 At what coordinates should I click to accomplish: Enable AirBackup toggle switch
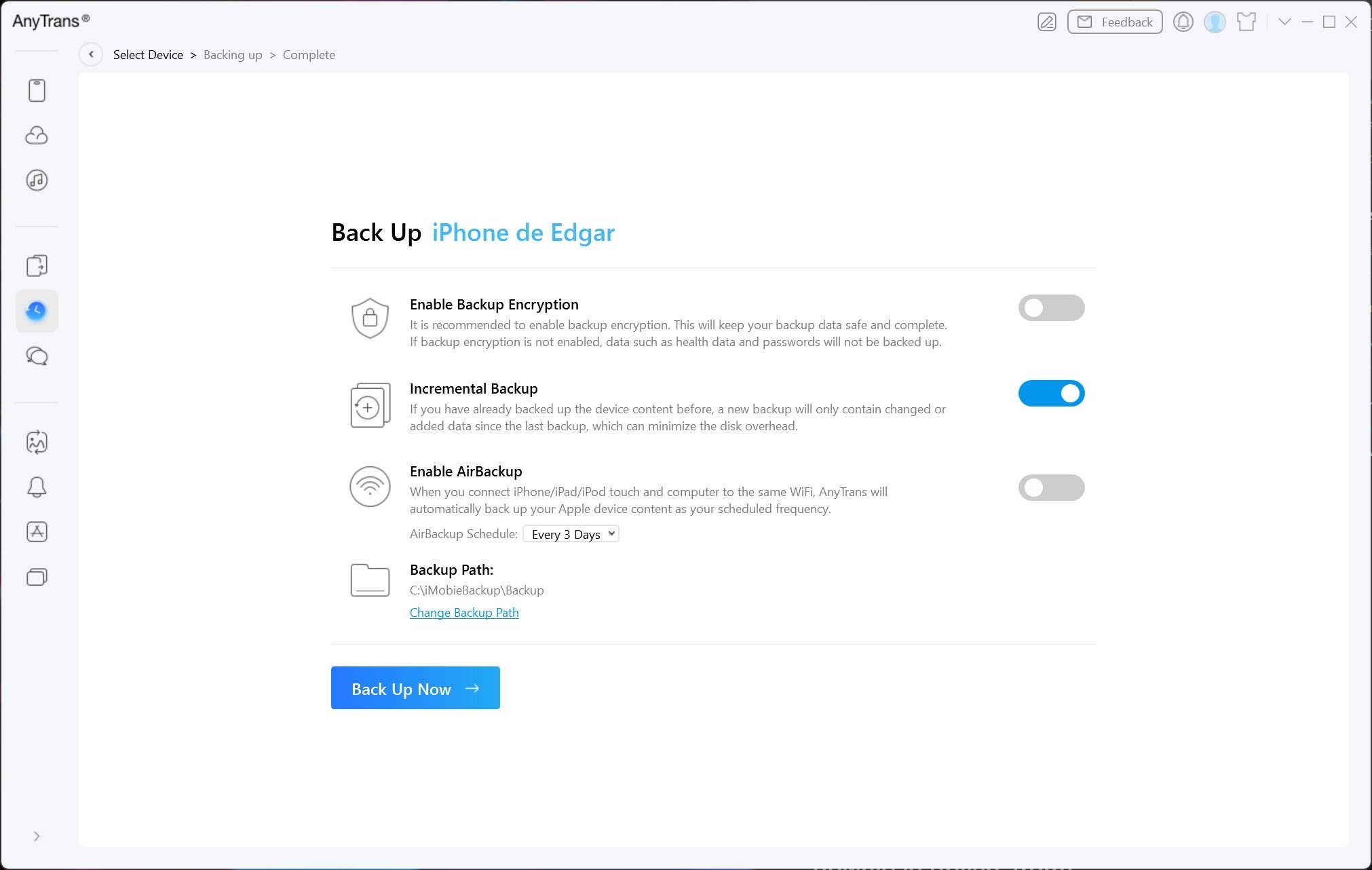[x=1052, y=487]
